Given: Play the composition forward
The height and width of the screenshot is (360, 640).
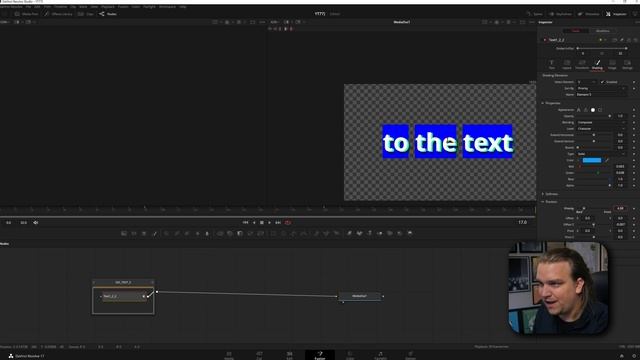Looking at the screenshot, I should 270,222.
